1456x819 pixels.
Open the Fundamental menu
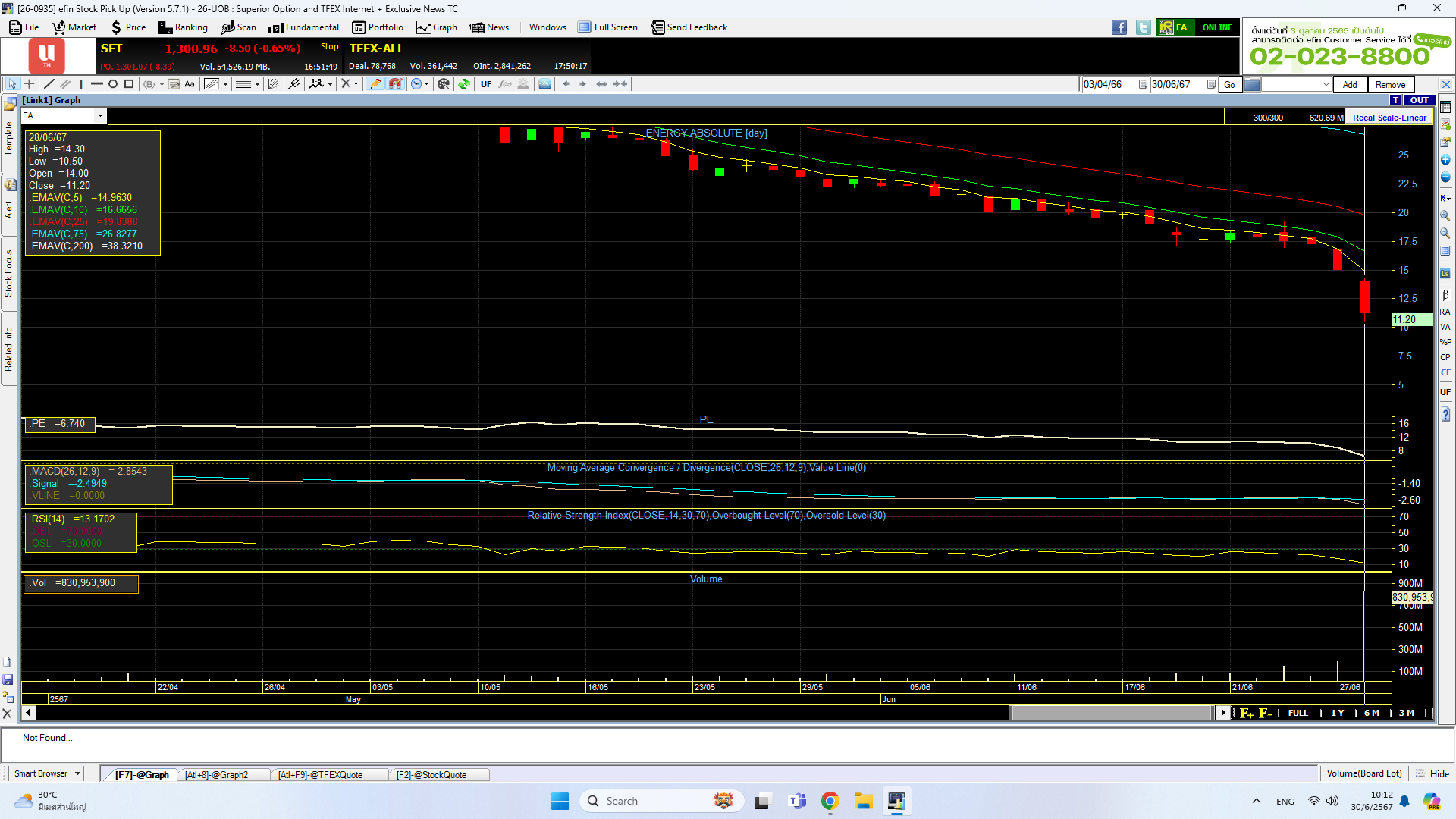pos(304,27)
